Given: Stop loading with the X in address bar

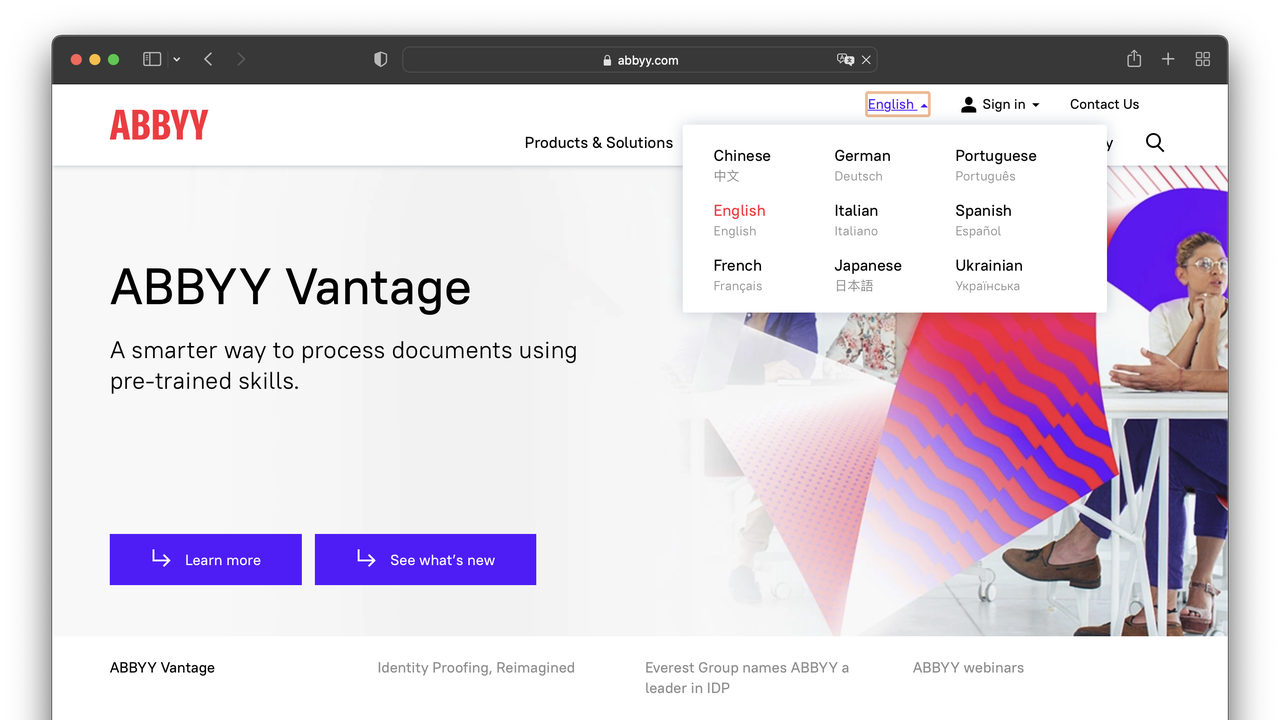Looking at the screenshot, I should [866, 60].
